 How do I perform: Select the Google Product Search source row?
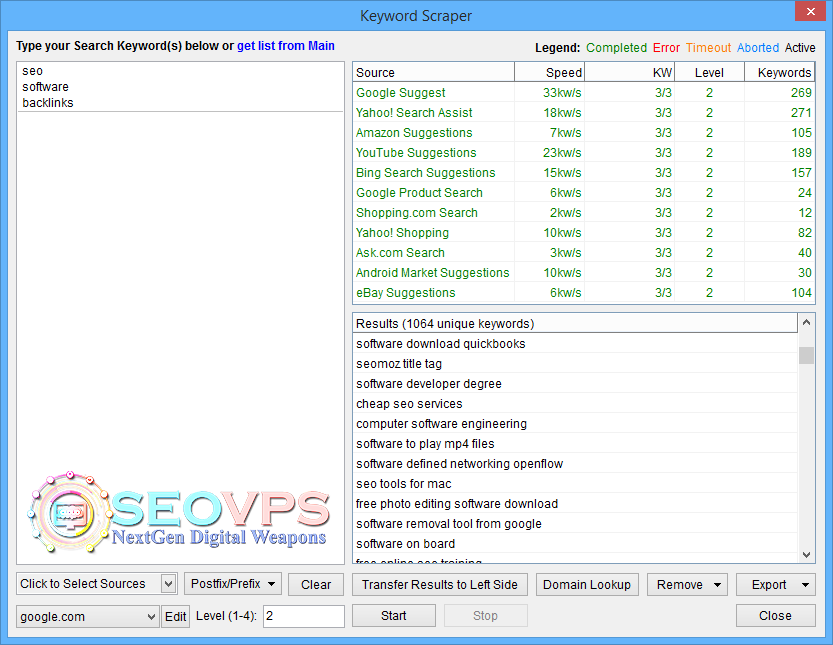click(x=583, y=193)
